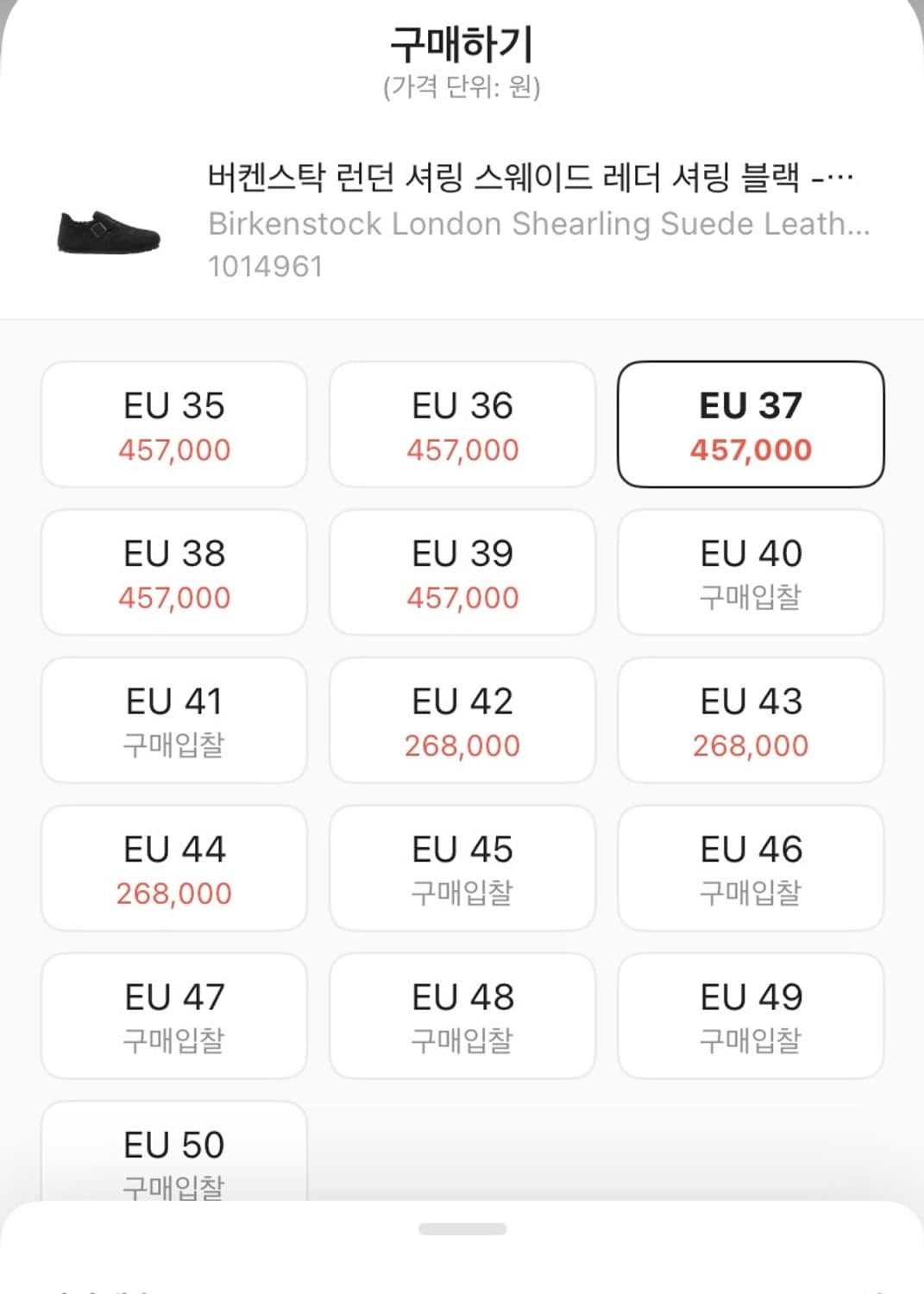
Task: Choose the EU 36 size option
Action: 462,424
